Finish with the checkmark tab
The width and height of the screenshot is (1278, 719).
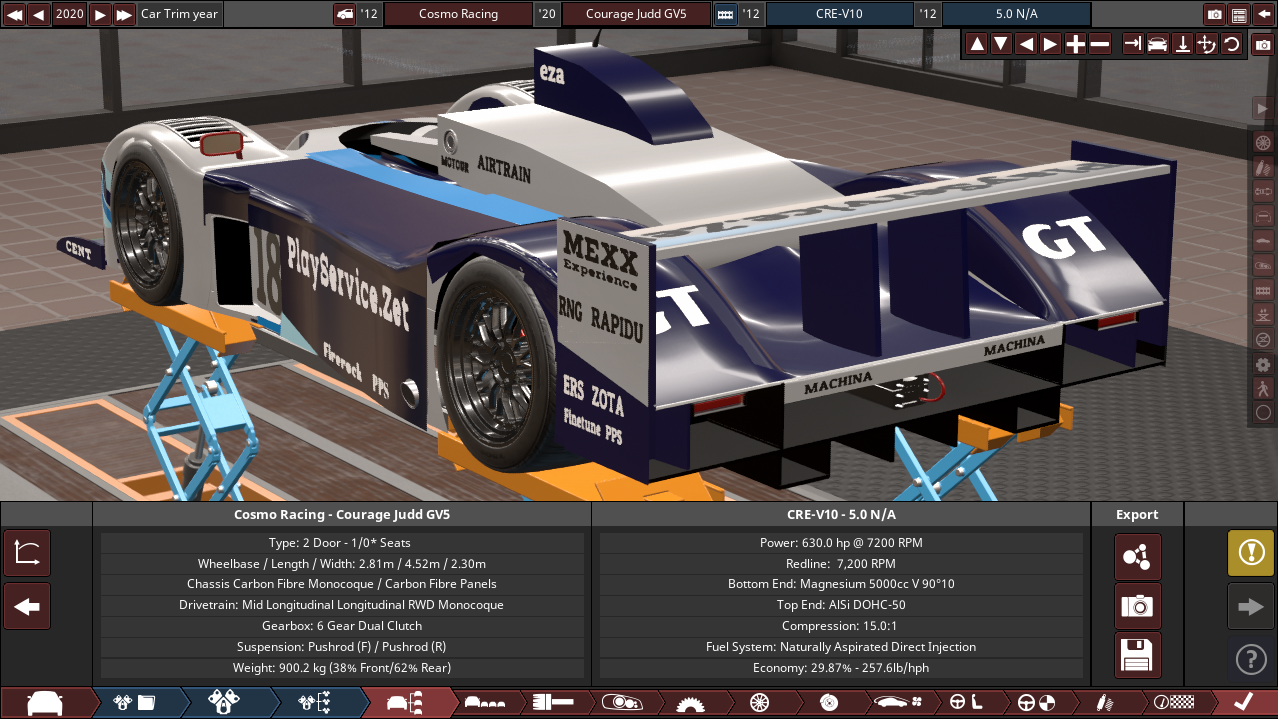[1243, 703]
